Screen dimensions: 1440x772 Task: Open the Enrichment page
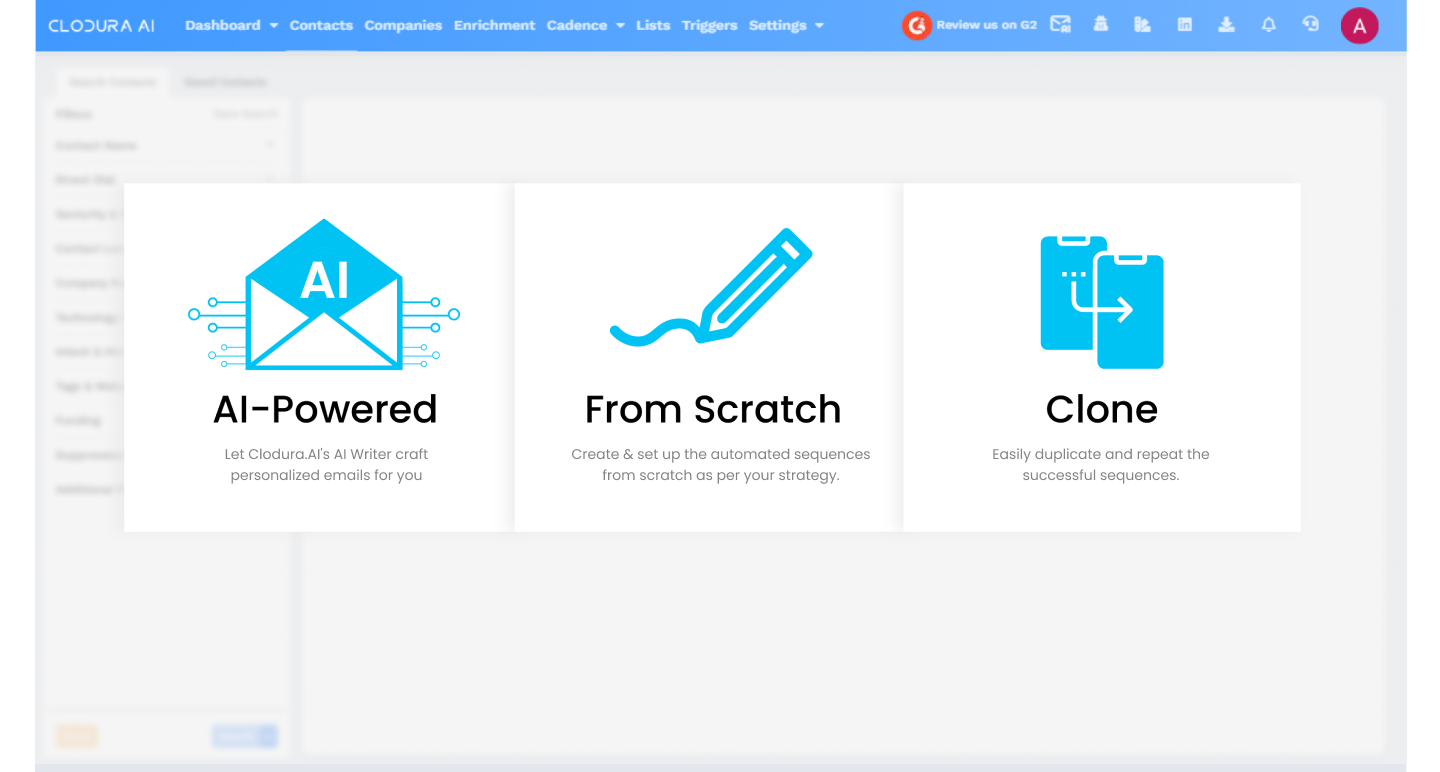pyautogui.click(x=494, y=25)
